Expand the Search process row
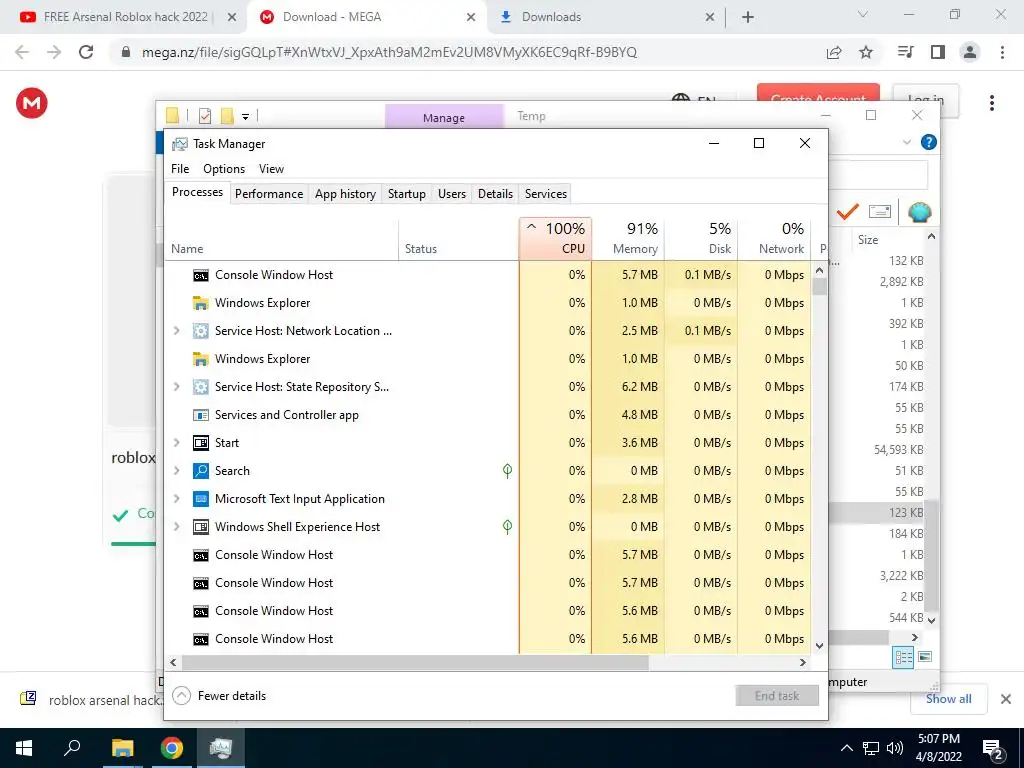1024x768 pixels. click(176, 471)
